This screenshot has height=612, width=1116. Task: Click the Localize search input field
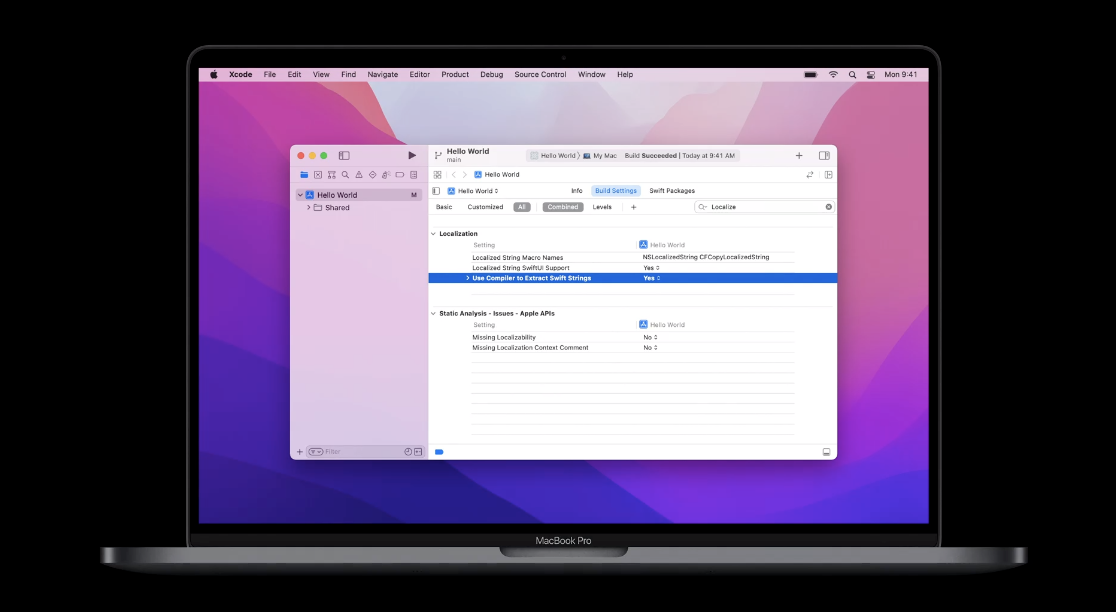764,207
